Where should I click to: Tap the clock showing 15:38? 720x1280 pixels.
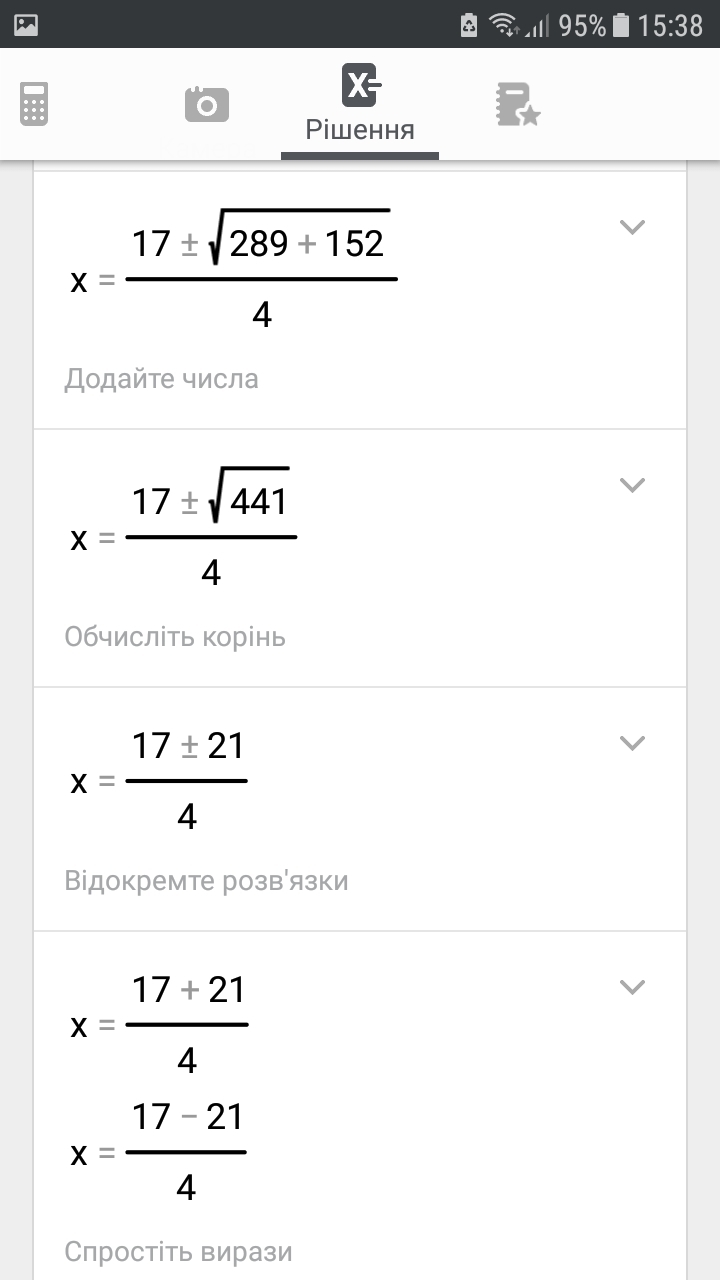pyautogui.click(x=670, y=25)
